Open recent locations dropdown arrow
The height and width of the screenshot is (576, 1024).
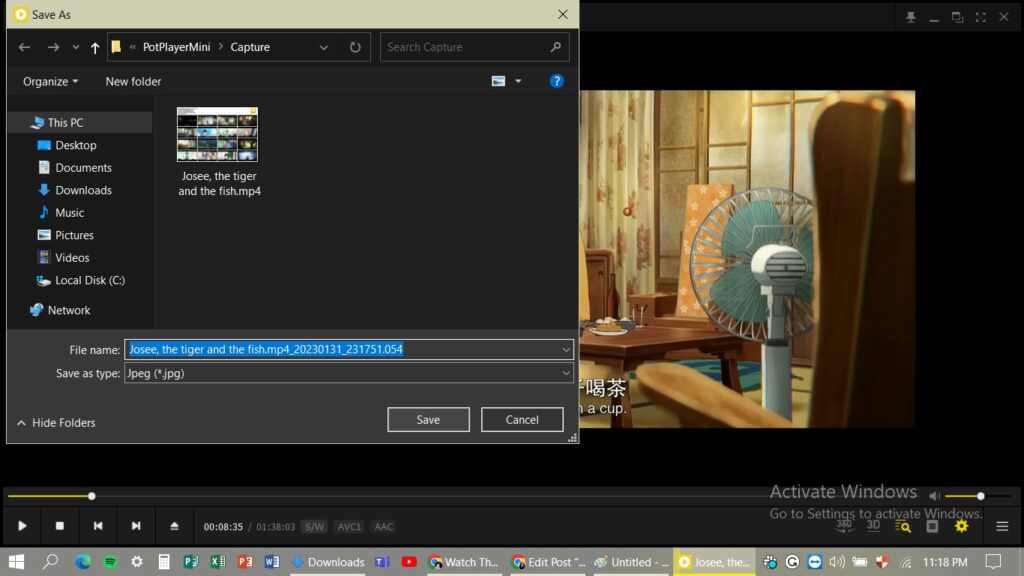point(76,47)
